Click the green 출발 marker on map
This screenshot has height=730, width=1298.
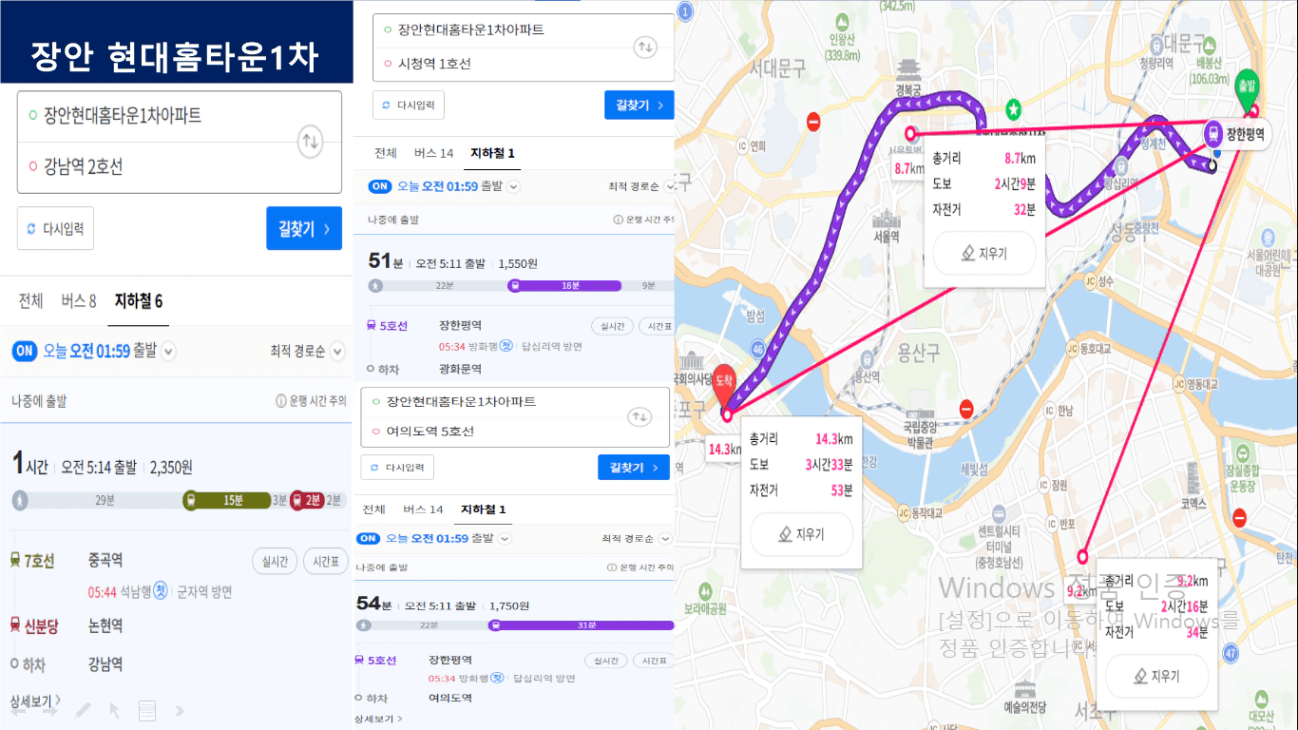(x=1246, y=87)
